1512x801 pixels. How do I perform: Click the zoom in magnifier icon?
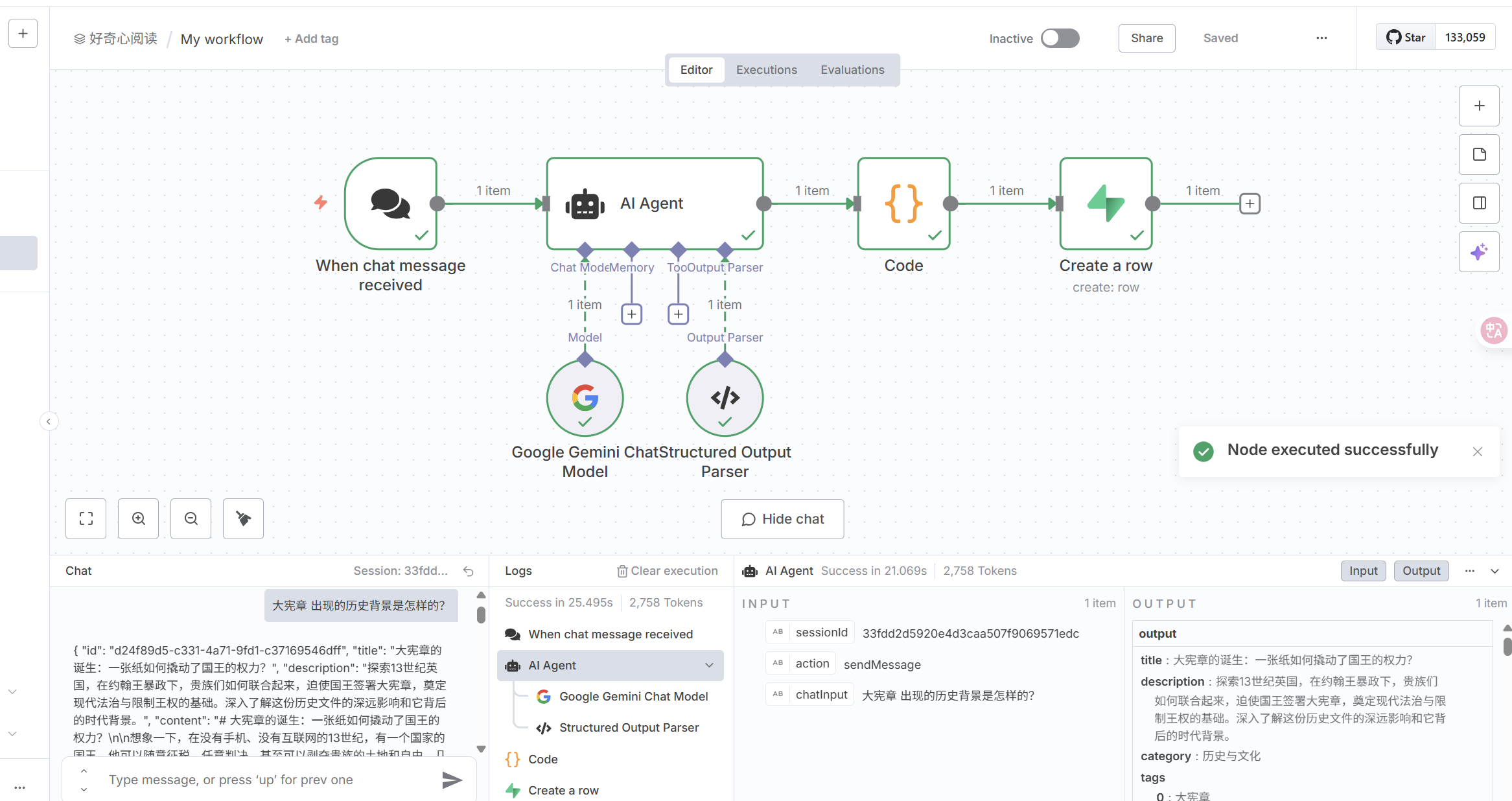pyautogui.click(x=138, y=518)
